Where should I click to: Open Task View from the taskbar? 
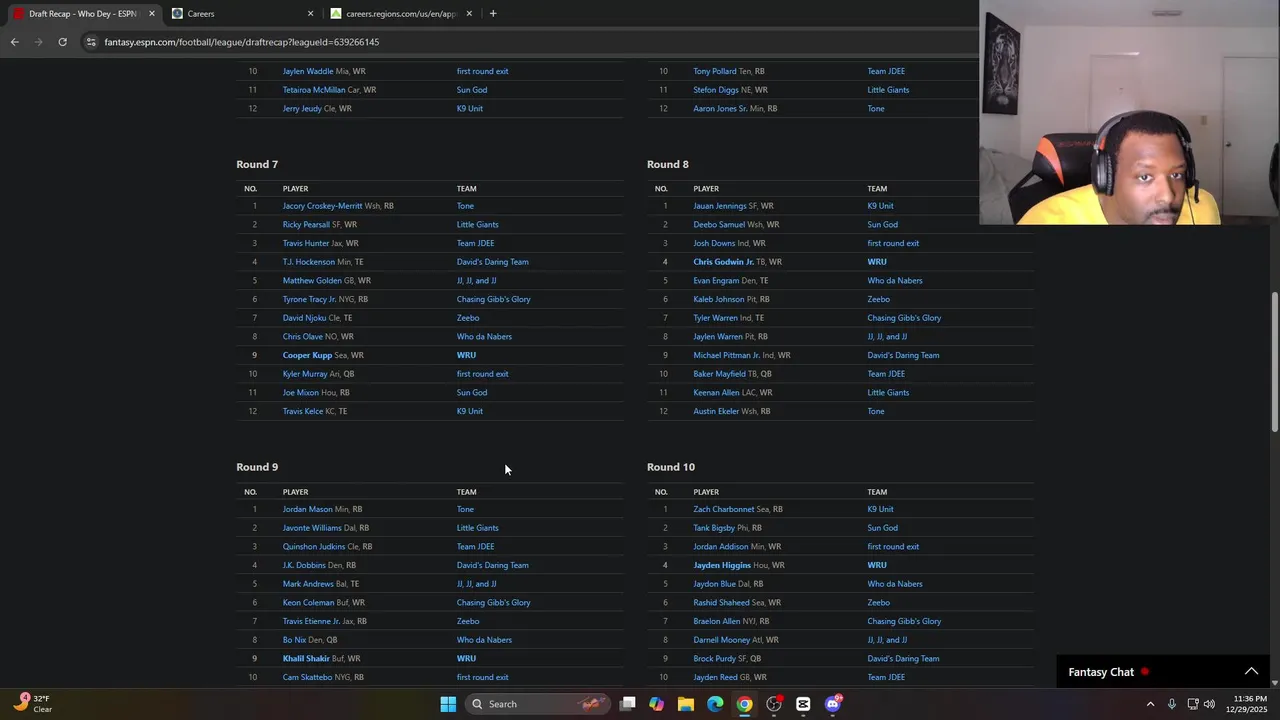coord(627,704)
